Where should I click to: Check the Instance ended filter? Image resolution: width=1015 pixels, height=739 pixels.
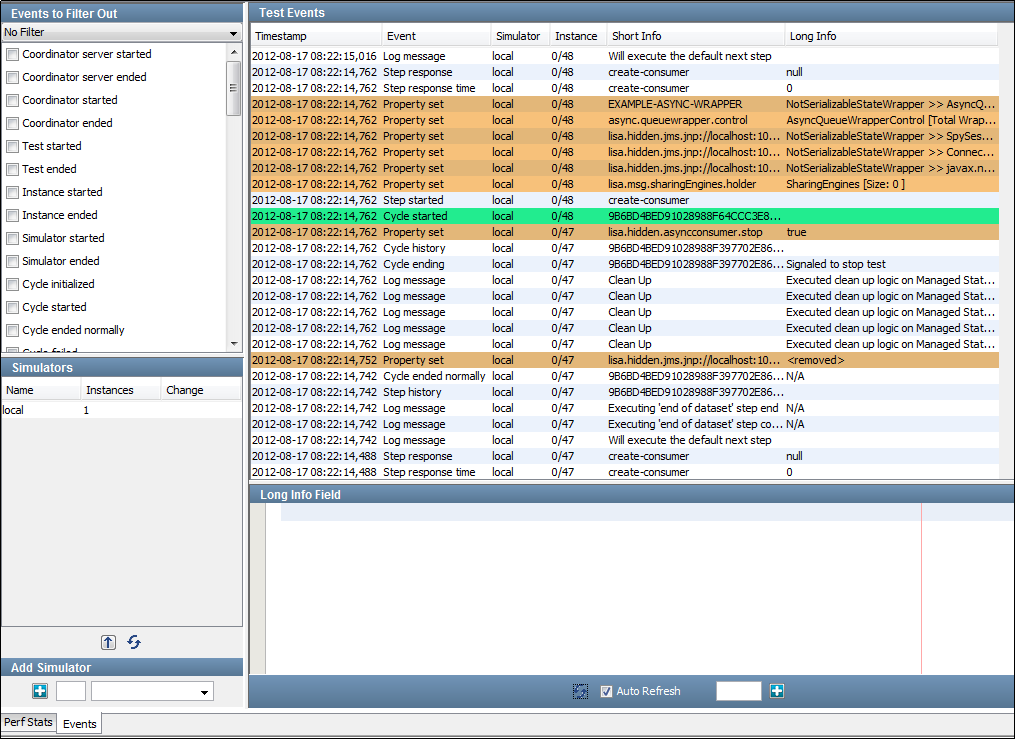click(12, 215)
